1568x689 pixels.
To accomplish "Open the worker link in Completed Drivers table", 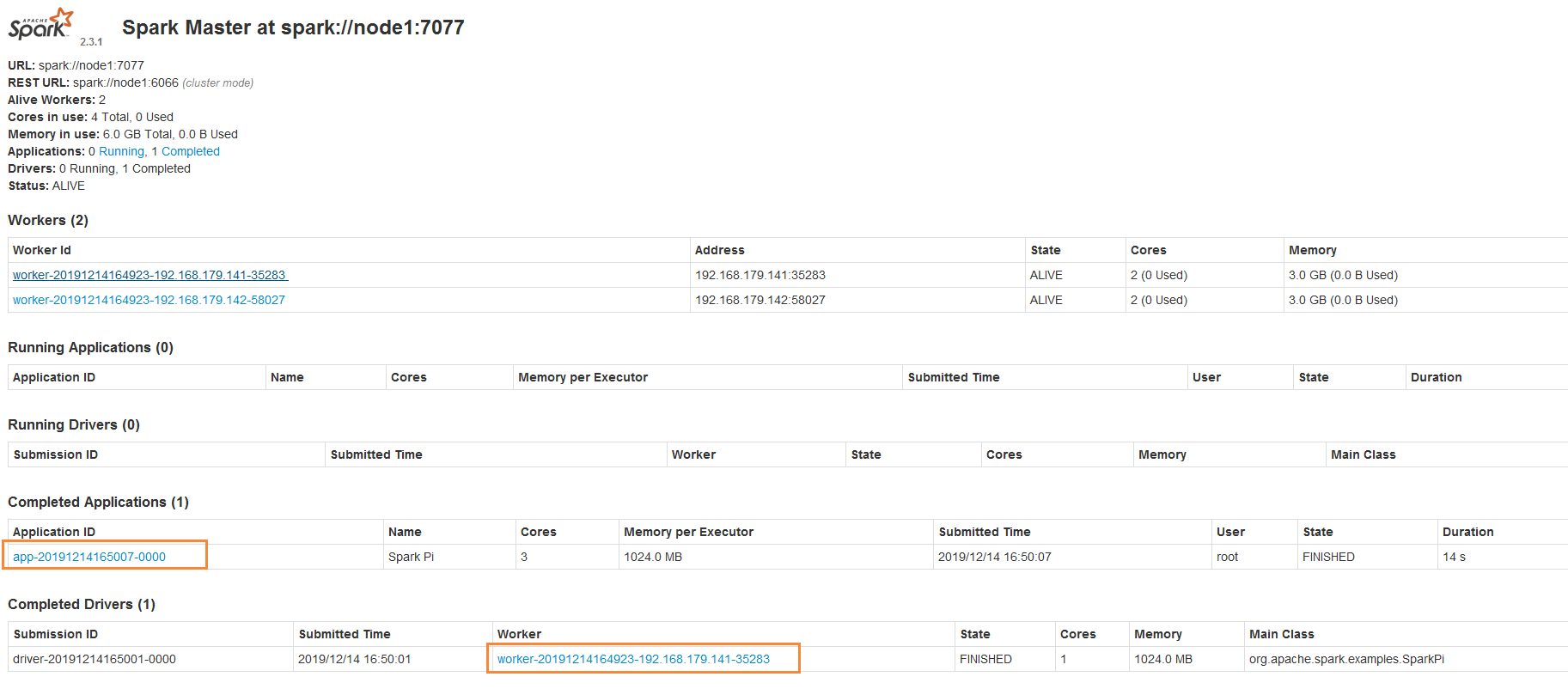I will click(x=633, y=659).
